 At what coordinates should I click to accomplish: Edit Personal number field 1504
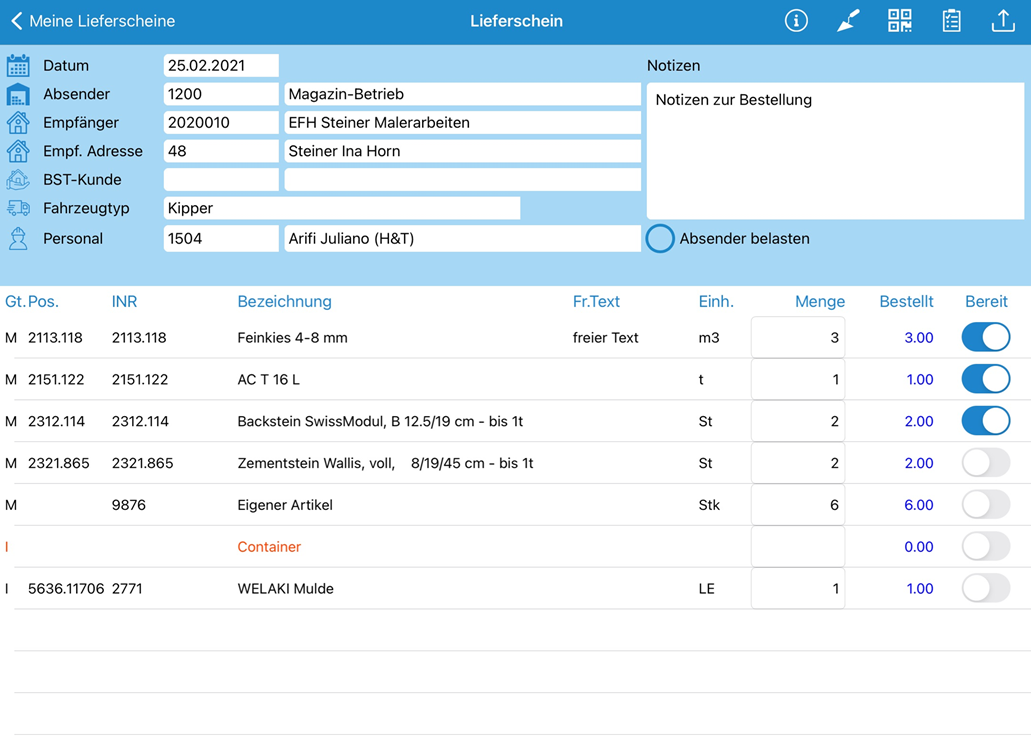coord(221,239)
